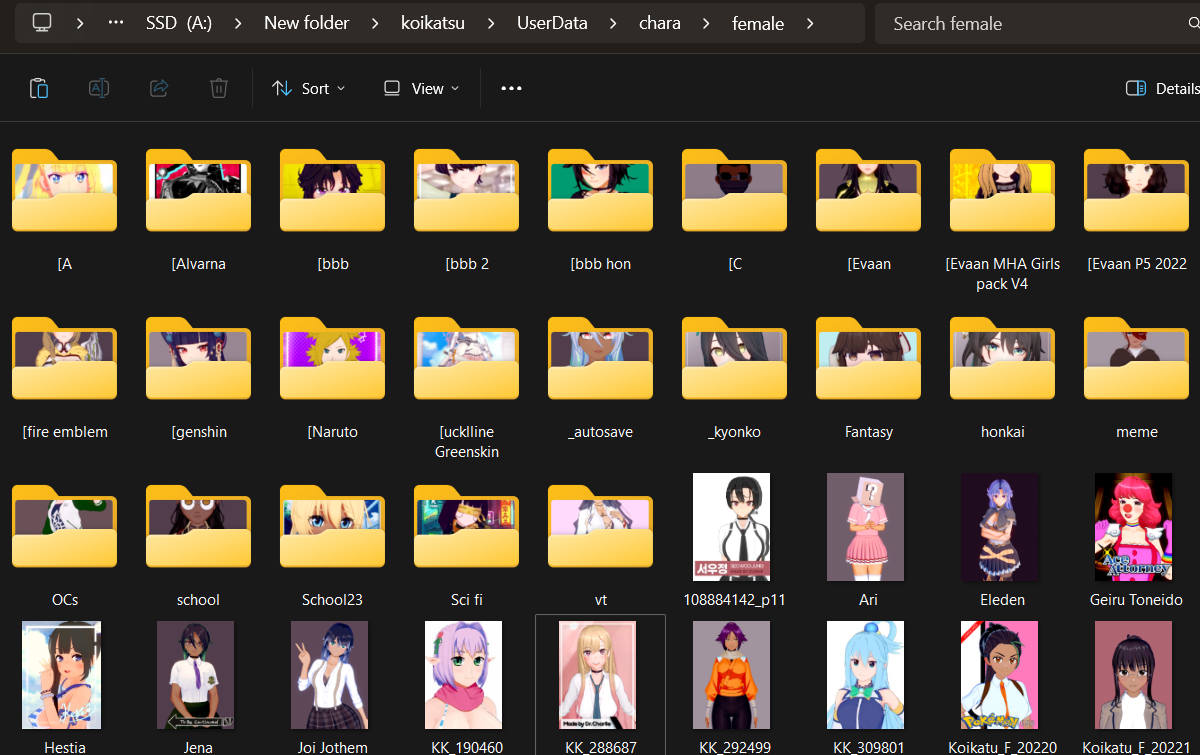Select the [fire emblem folder
The image size is (1200, 755).
(x=65, y=380)
